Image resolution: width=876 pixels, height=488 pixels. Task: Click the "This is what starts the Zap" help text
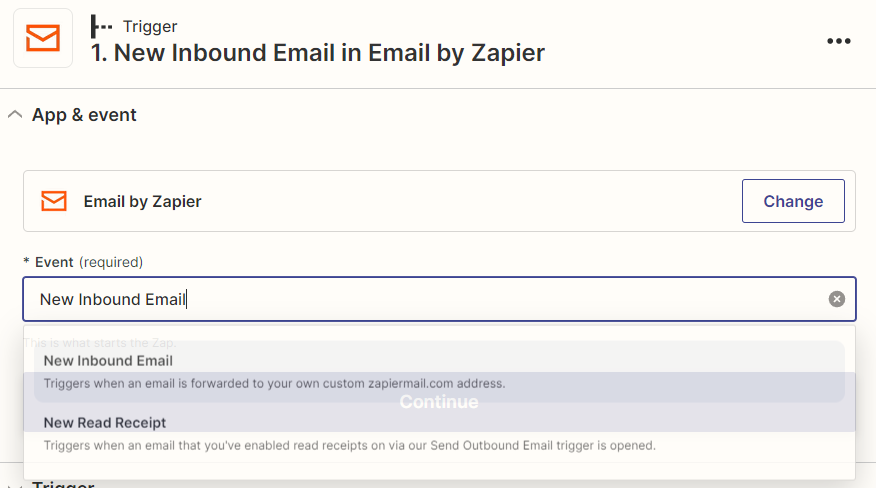100,343
